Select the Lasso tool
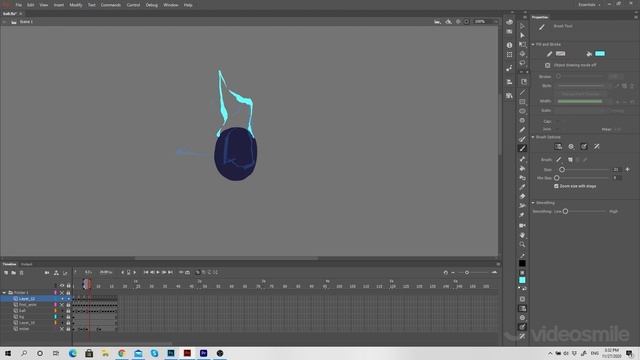The height and width of the screenshot is (360, 640). (522, 63)
